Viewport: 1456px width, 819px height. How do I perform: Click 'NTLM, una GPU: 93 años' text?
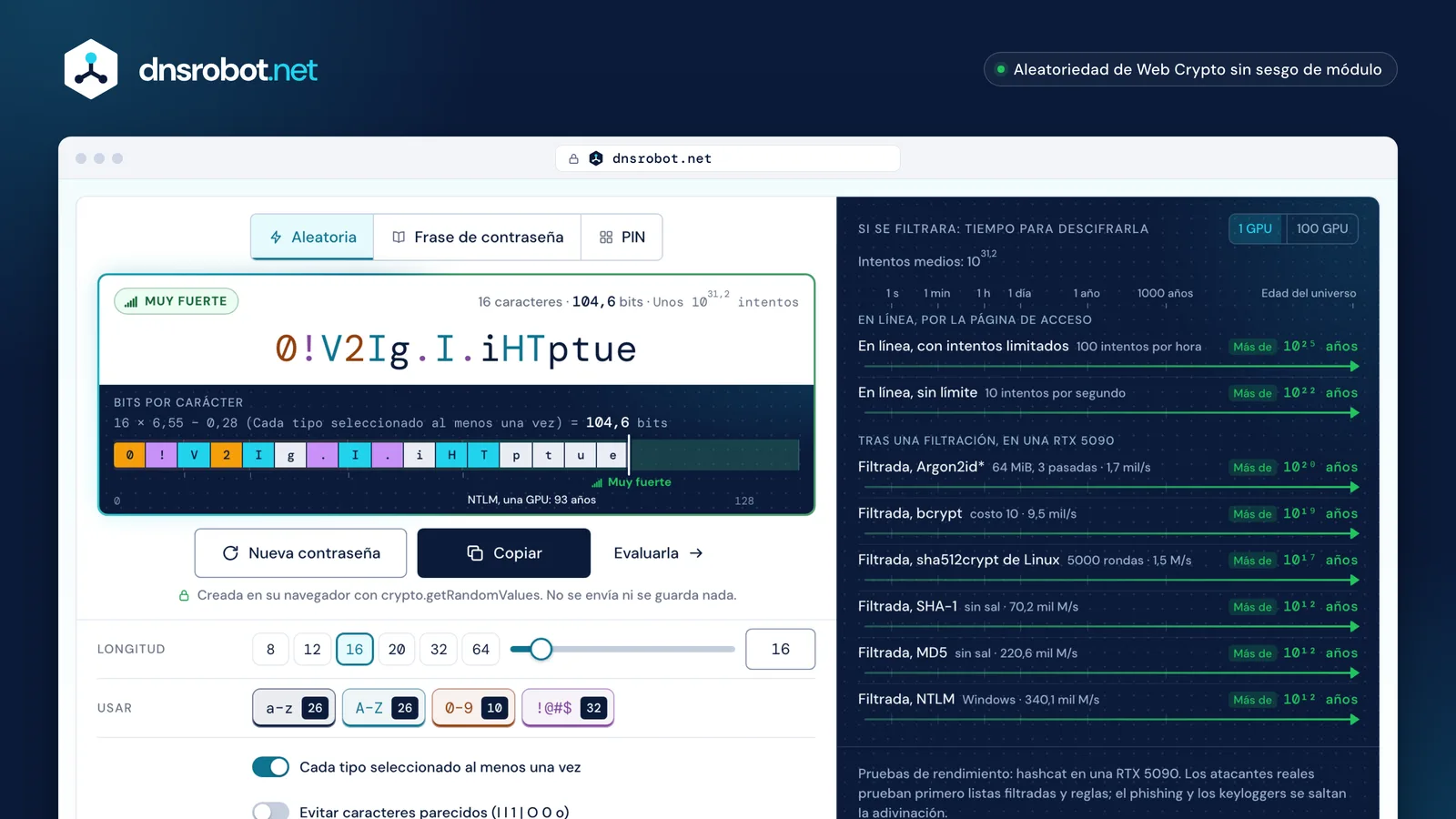531,500
